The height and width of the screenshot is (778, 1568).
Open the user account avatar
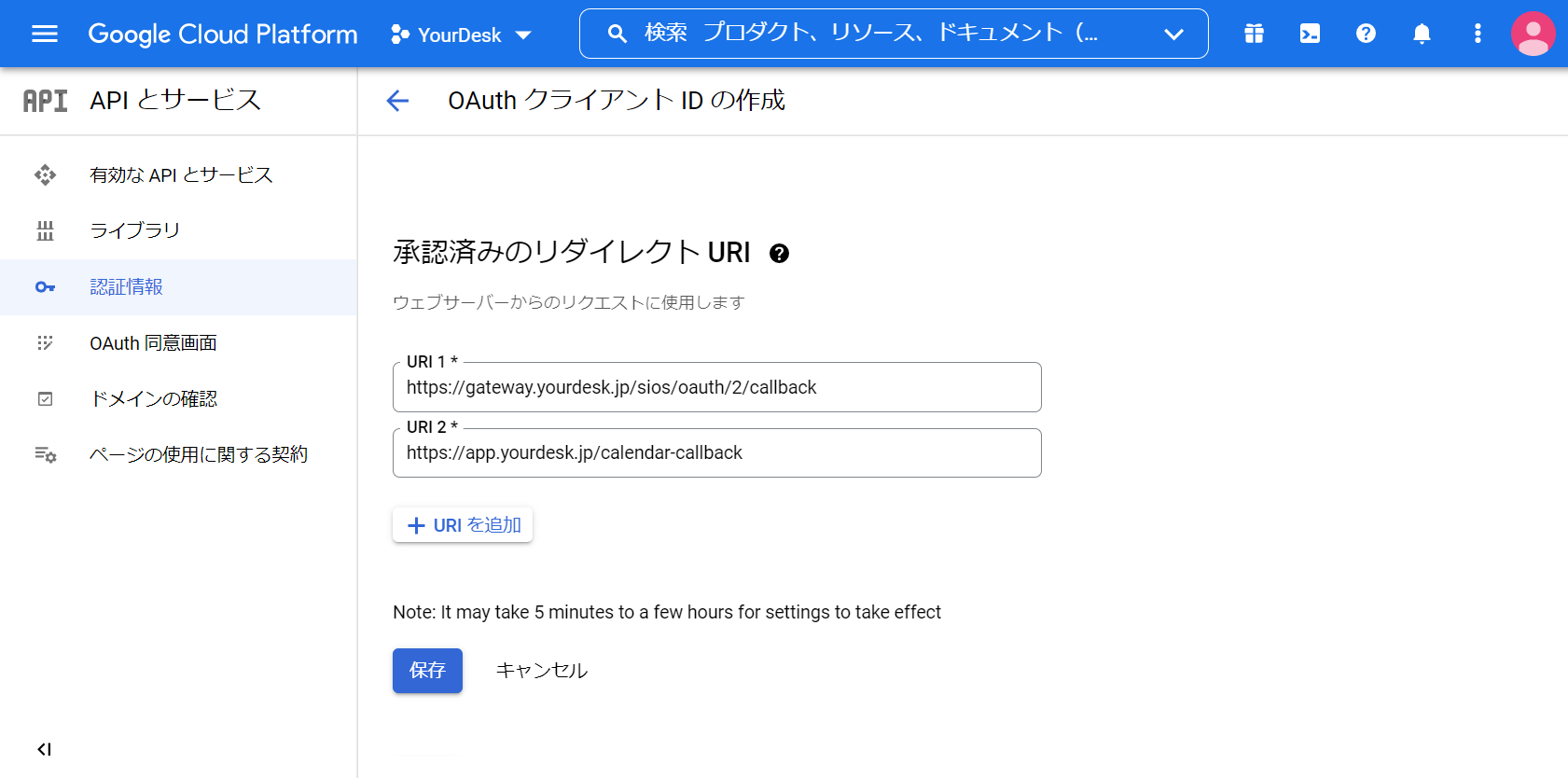coord(1533,35)
